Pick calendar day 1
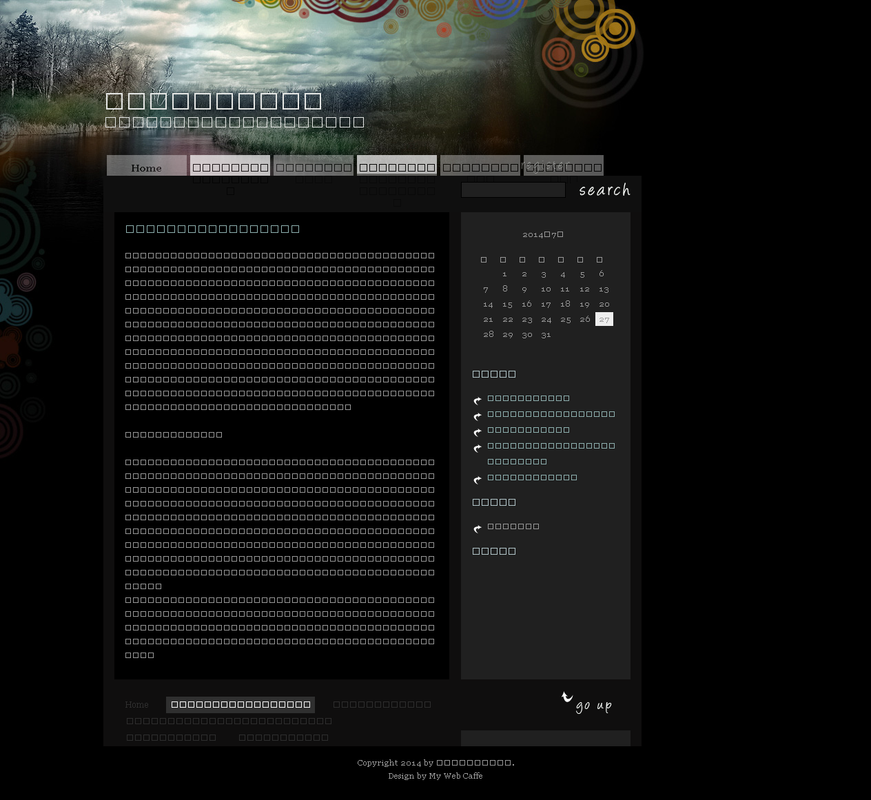Viewport: 871px width, 800px height. (x=504, y=274)
